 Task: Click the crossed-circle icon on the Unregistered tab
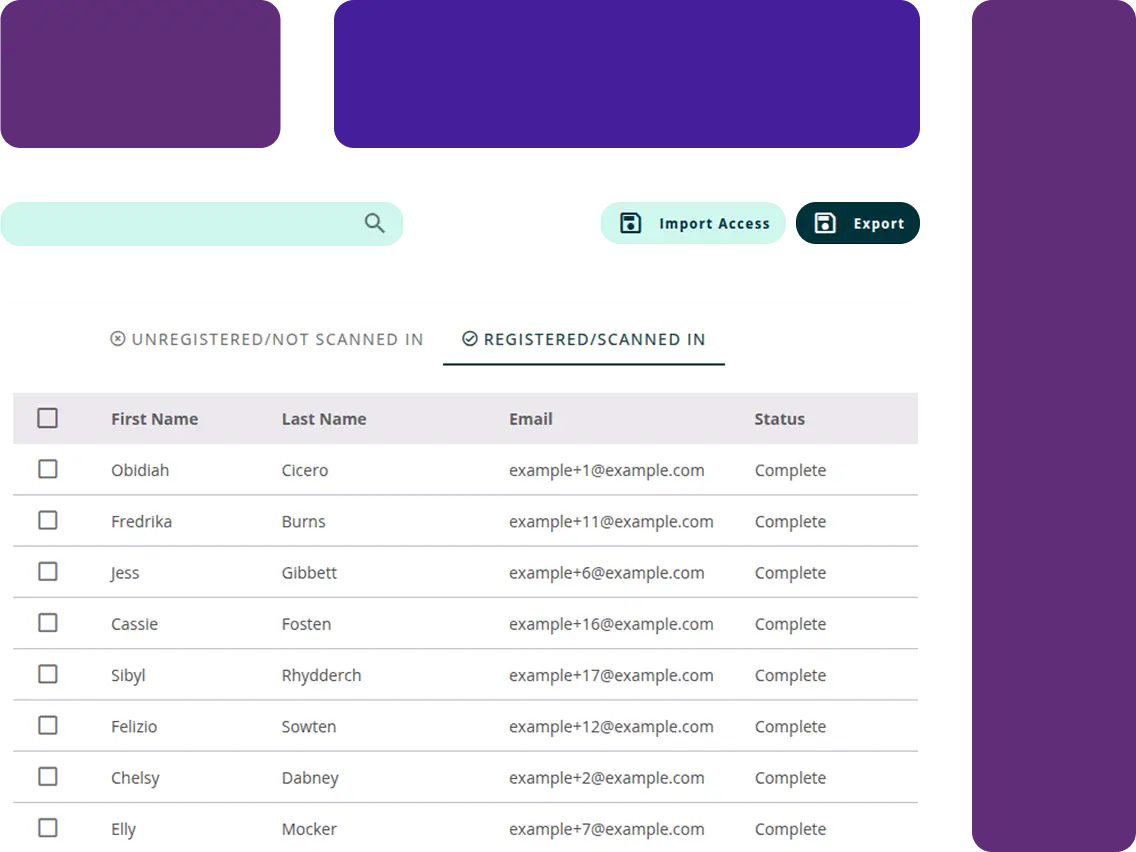coord(118,339)
